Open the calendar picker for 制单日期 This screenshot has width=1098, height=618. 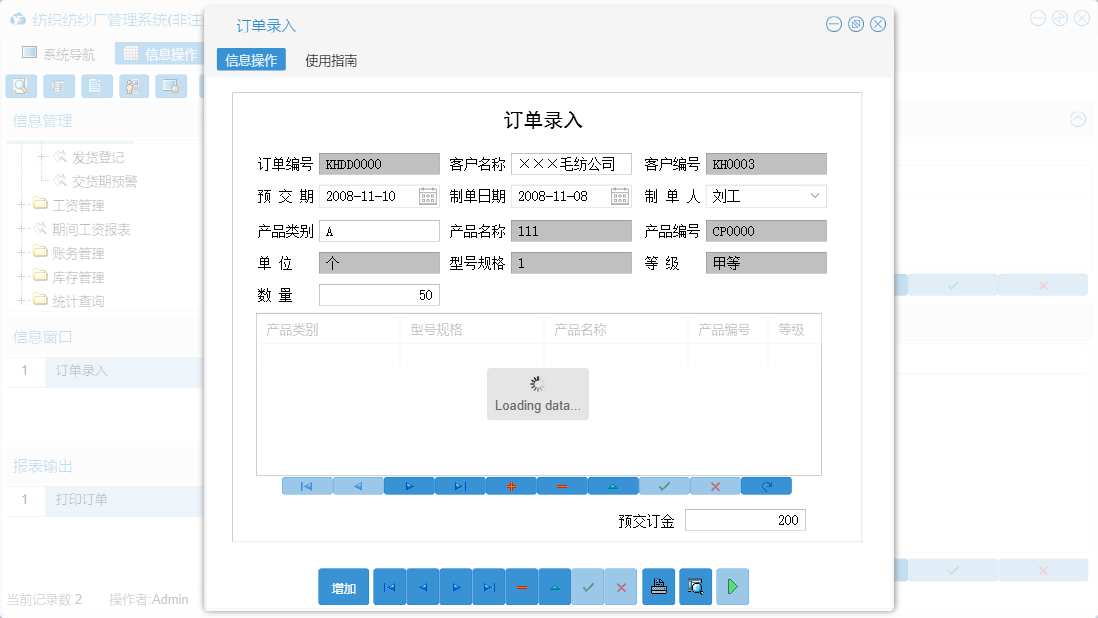coord(622,196)
